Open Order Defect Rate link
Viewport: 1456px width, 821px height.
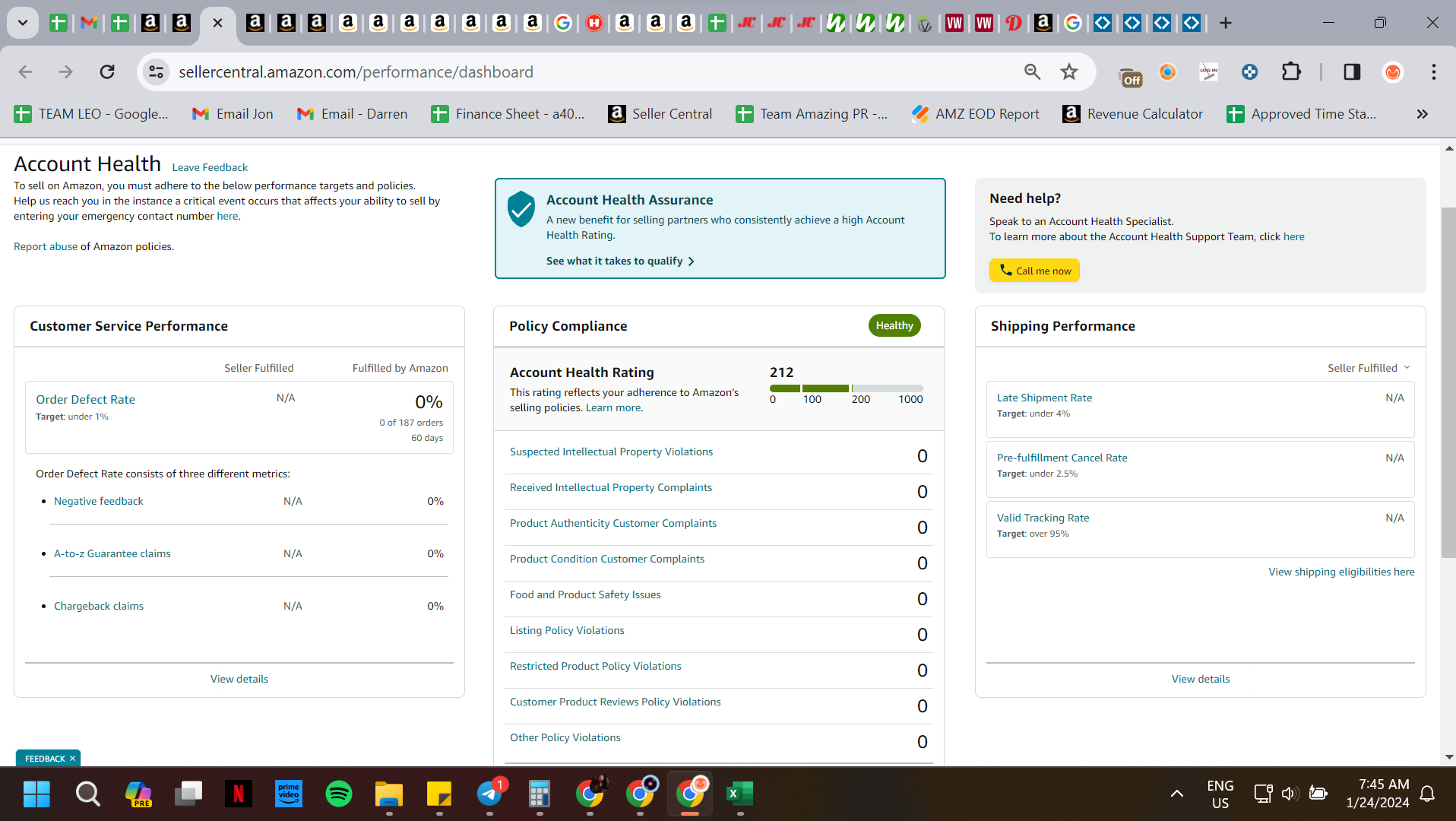[x=85, y=399]
